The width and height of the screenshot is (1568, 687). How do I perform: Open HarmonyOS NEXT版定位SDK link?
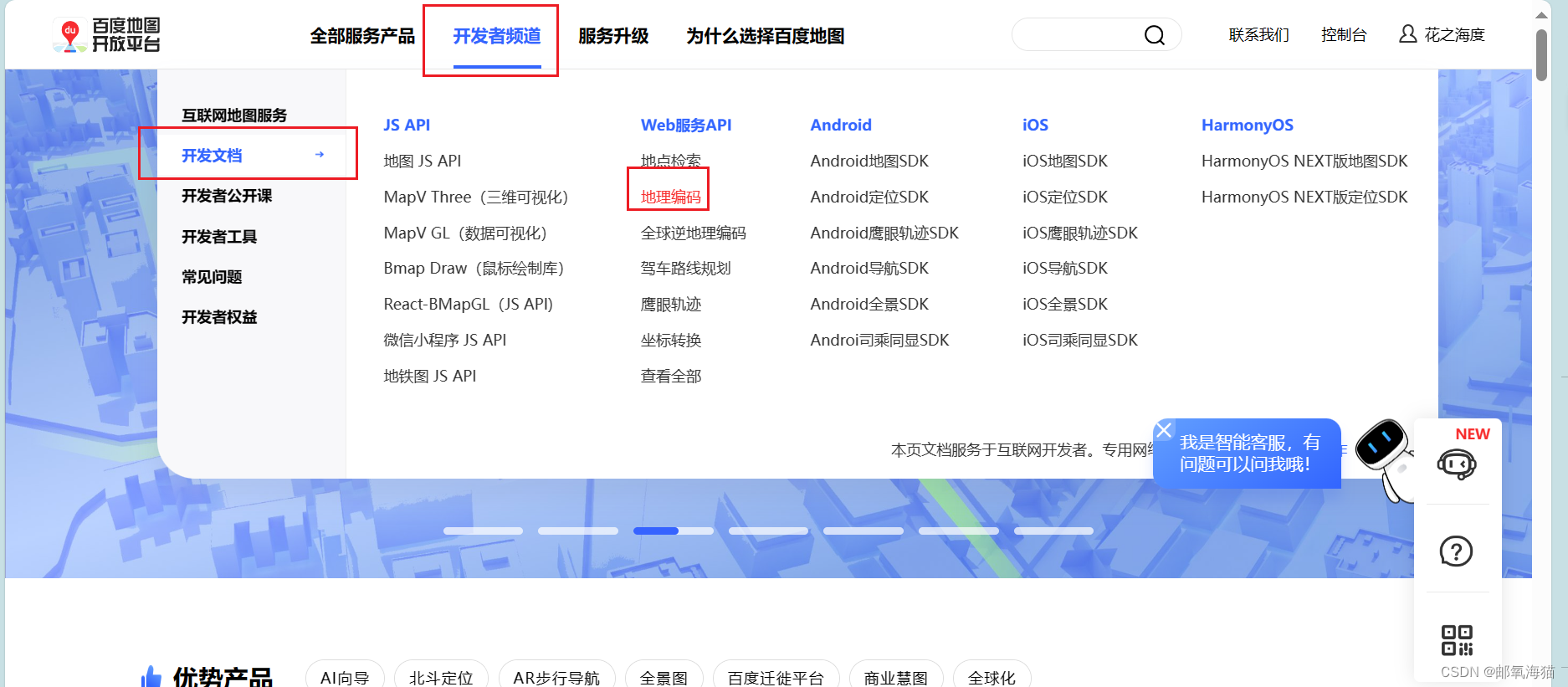click(x=1304, y=197)
